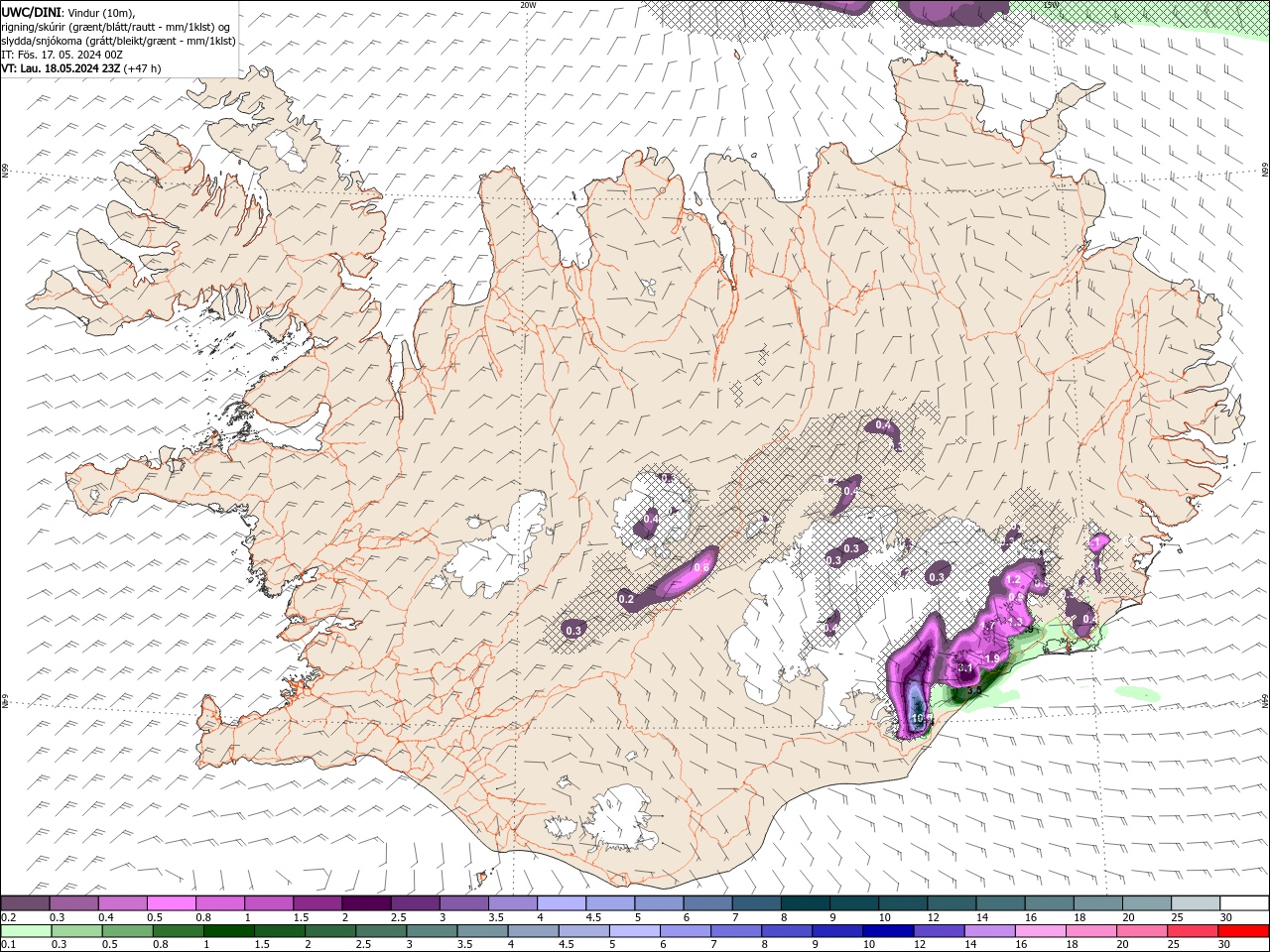Click the '15W' longitude label at top
Screen dimensions: 1270x952
click(1050, 5)
